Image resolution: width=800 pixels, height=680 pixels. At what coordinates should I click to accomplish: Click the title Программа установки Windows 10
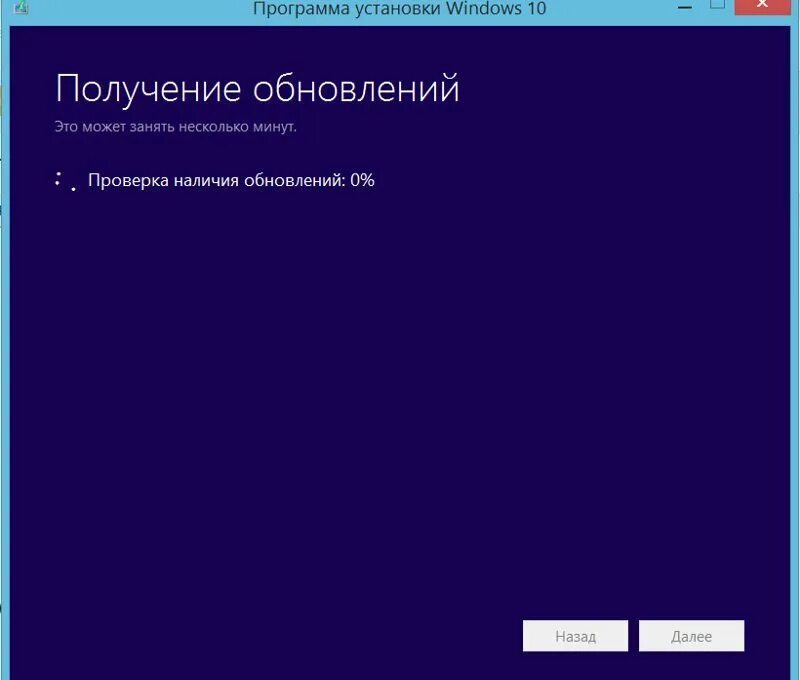[399, 8]
